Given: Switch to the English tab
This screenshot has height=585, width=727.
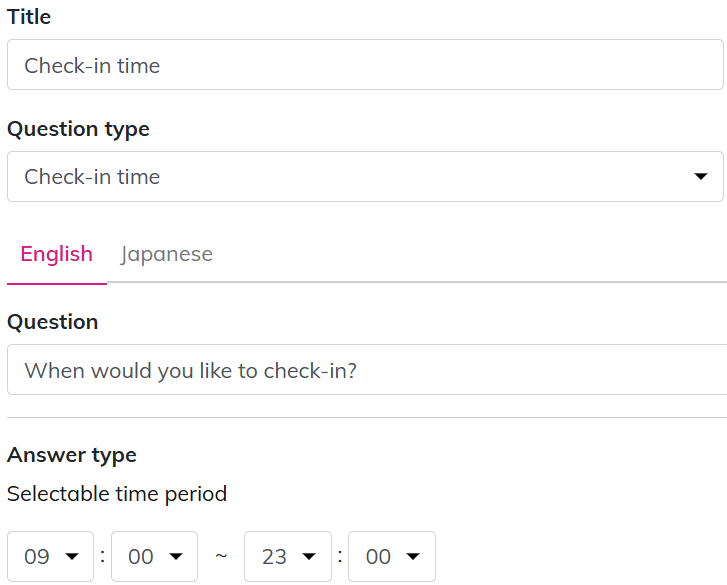Looking at the screenshot, I should point(56,254).
